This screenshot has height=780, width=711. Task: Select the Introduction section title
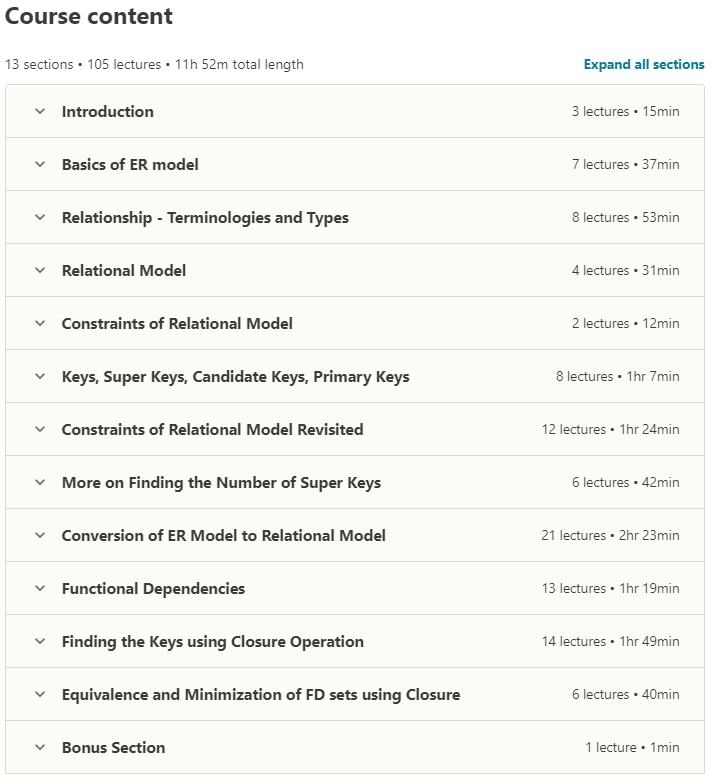[x=108, y=112]
